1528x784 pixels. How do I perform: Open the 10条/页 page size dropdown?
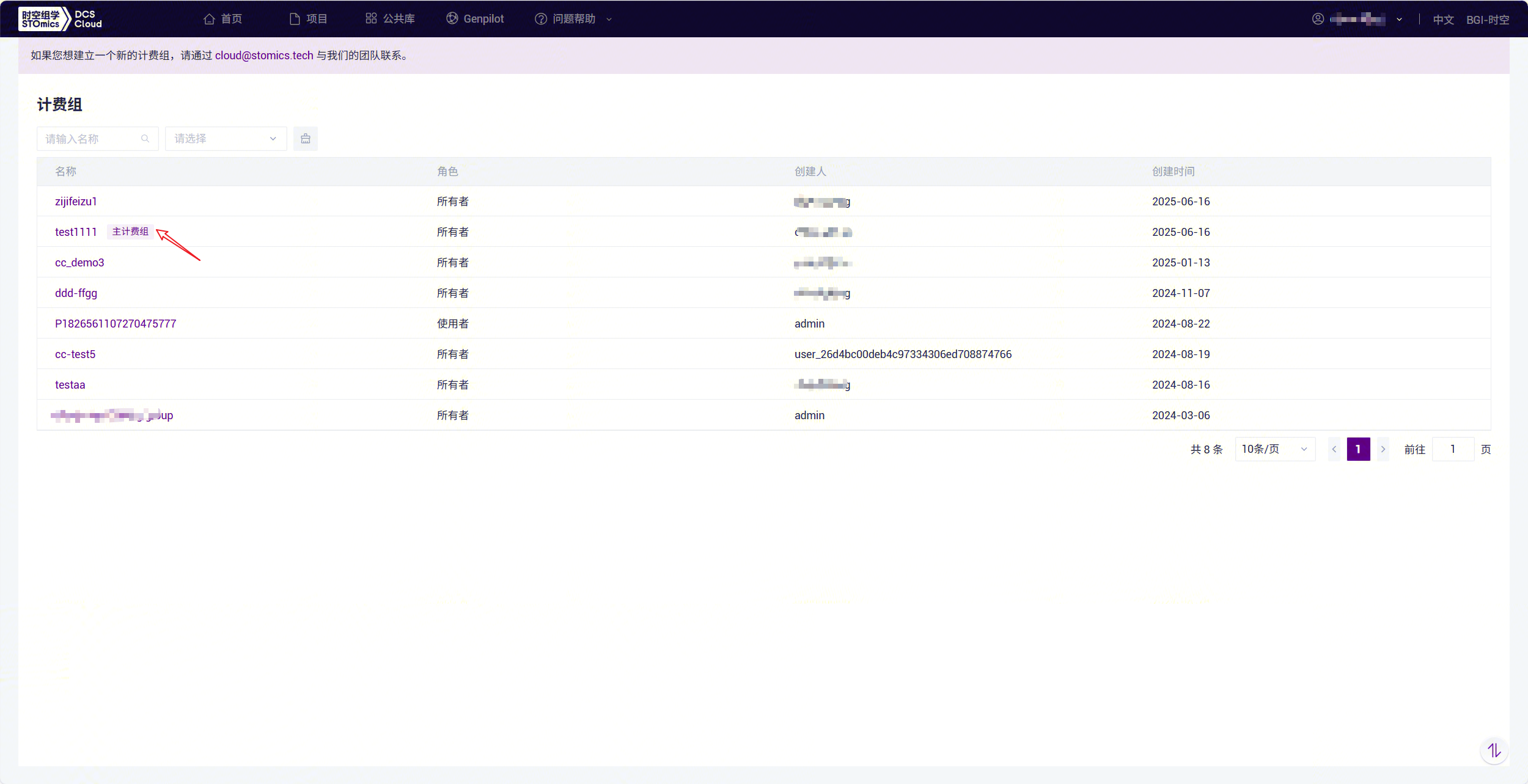click(1274, 449)
